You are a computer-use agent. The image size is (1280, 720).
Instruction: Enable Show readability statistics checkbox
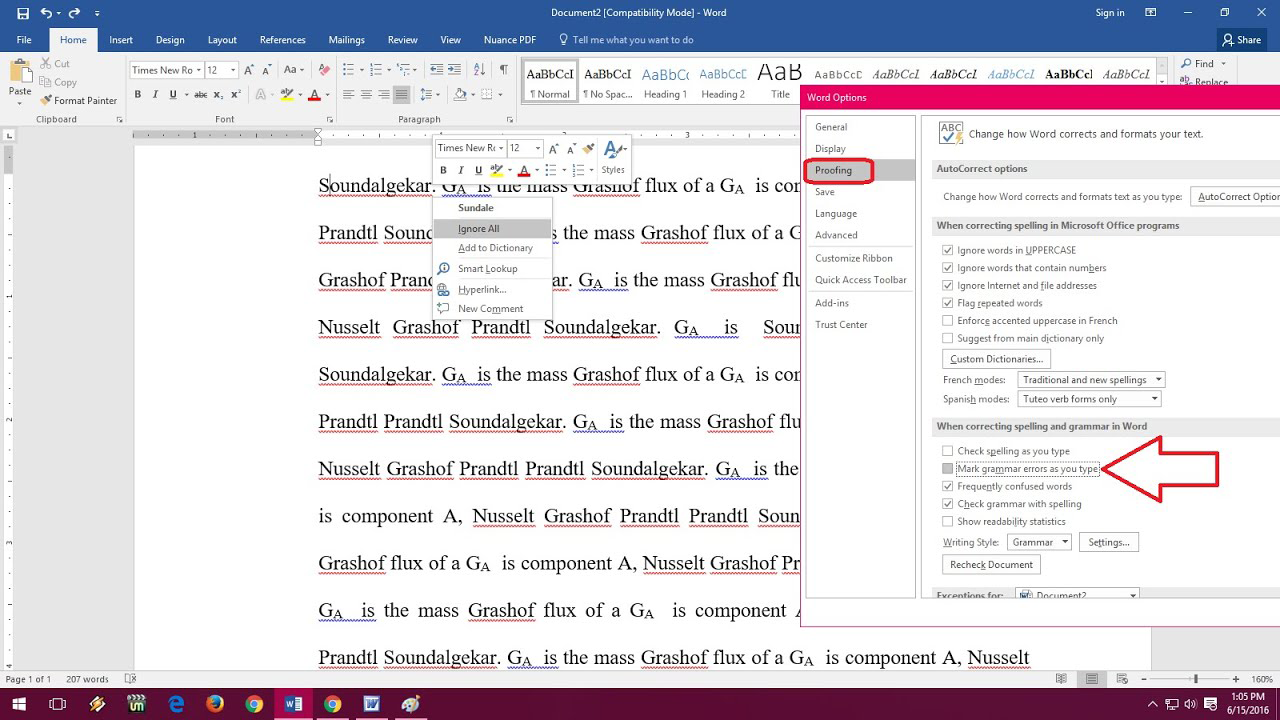tap(948, 522)
